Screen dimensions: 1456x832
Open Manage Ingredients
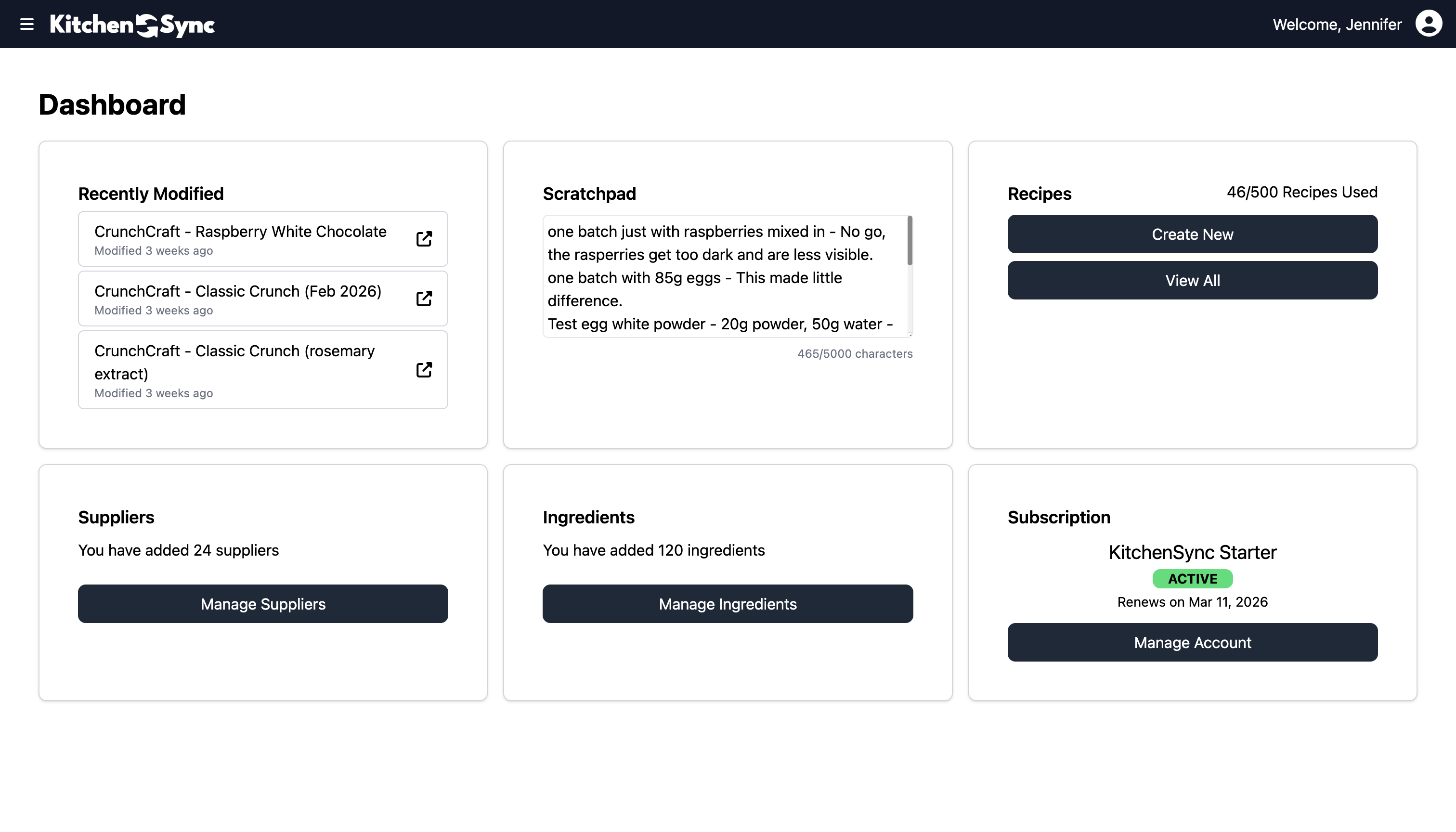pos(728,603)
